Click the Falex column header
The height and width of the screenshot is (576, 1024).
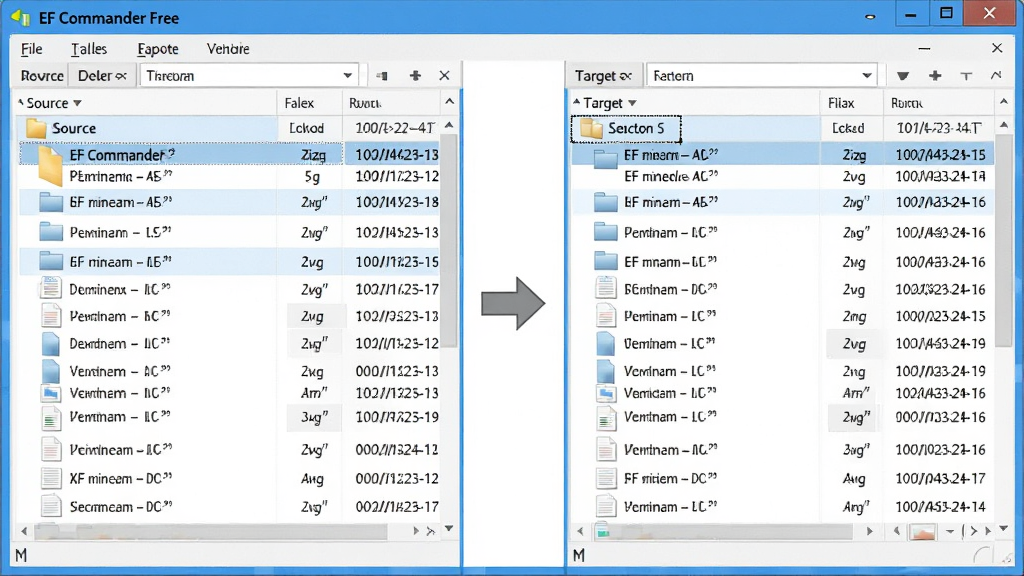tap(309, 103)
